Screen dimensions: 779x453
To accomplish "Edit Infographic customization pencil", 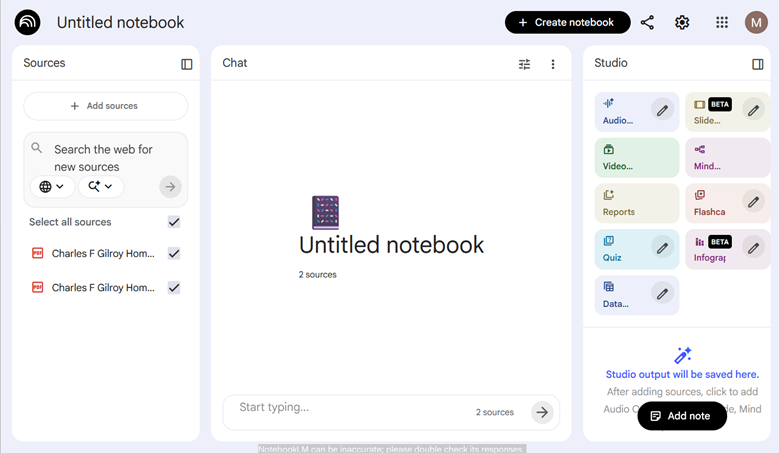I will [x=753, y=248].
